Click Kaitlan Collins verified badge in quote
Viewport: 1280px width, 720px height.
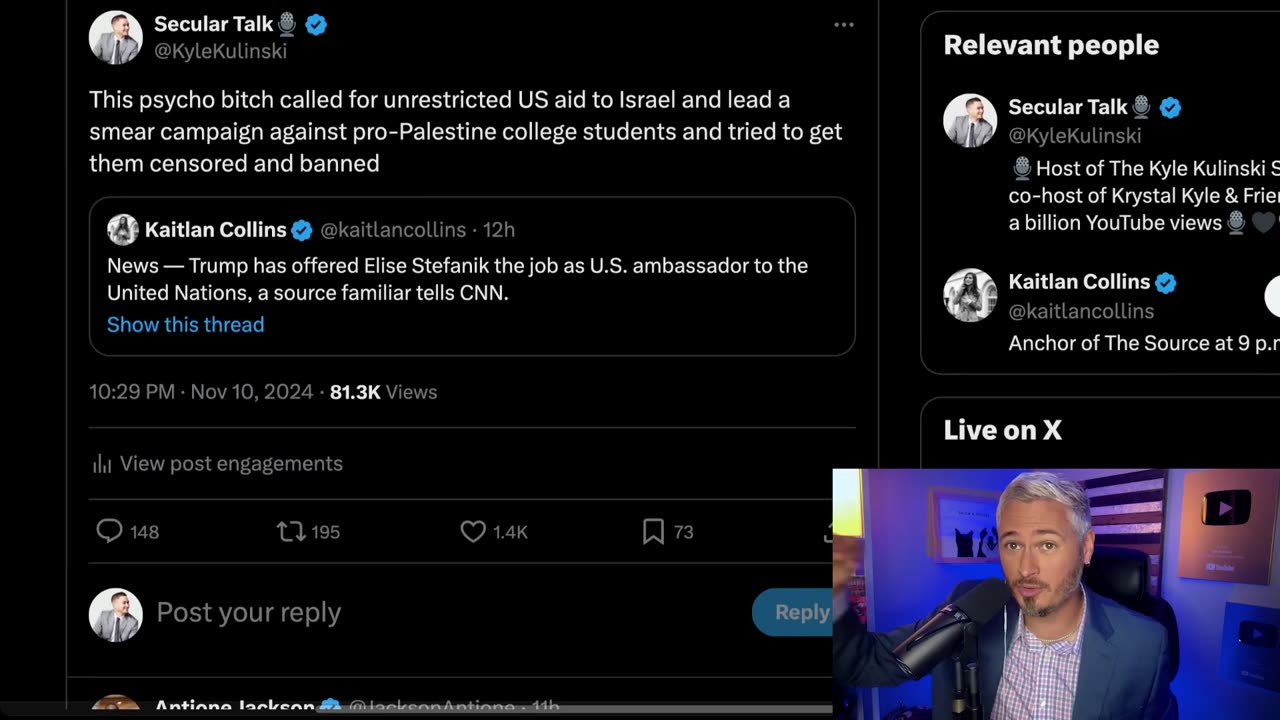tap(302, 230)
